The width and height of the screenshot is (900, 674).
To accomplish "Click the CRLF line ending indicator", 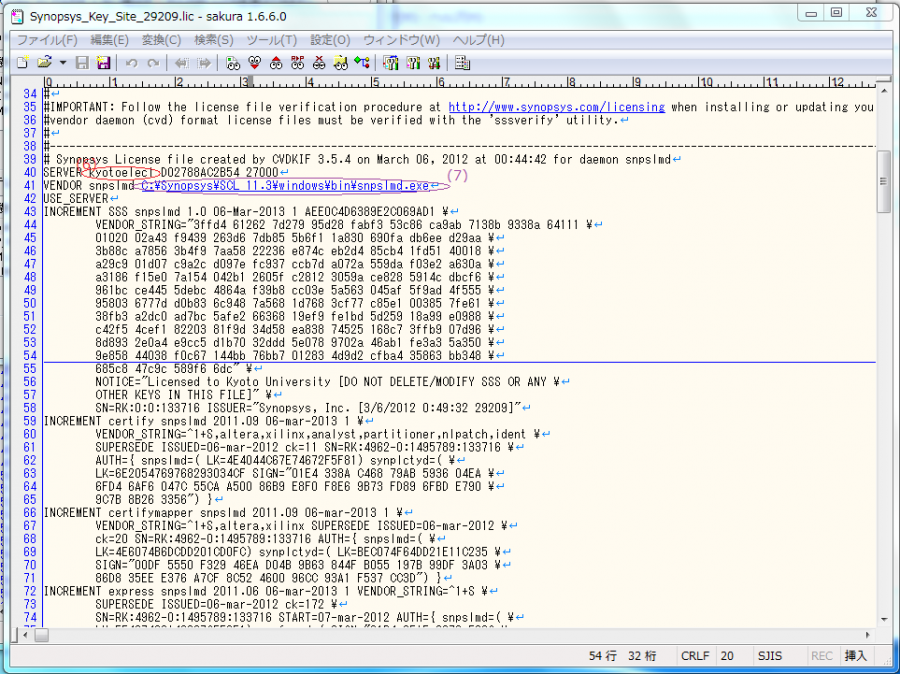I will (x=694, y=656).
